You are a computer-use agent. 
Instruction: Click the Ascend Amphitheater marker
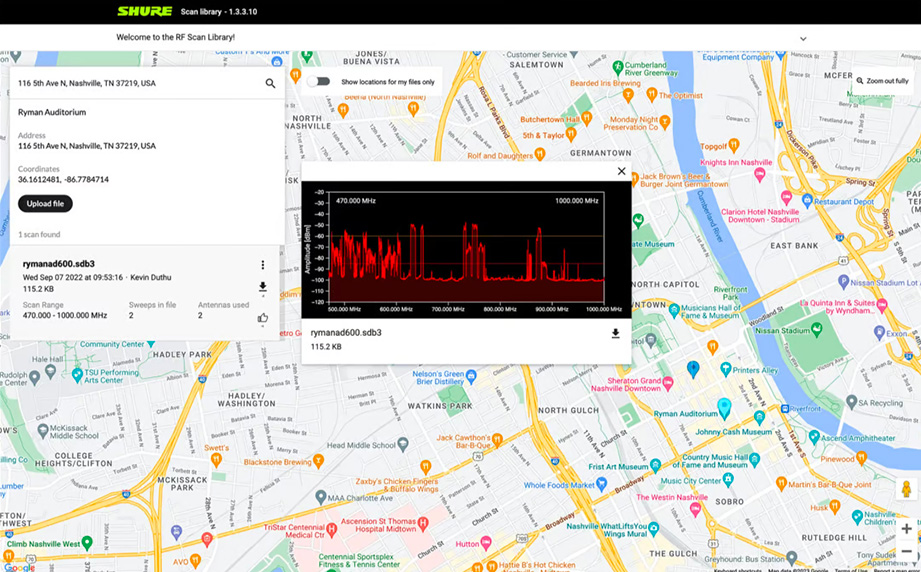click(814, 438)
